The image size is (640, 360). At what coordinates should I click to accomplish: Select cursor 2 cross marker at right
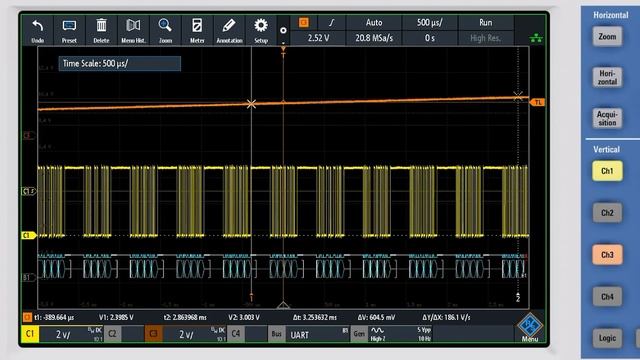pyautogui.click(x=518, y=96)
